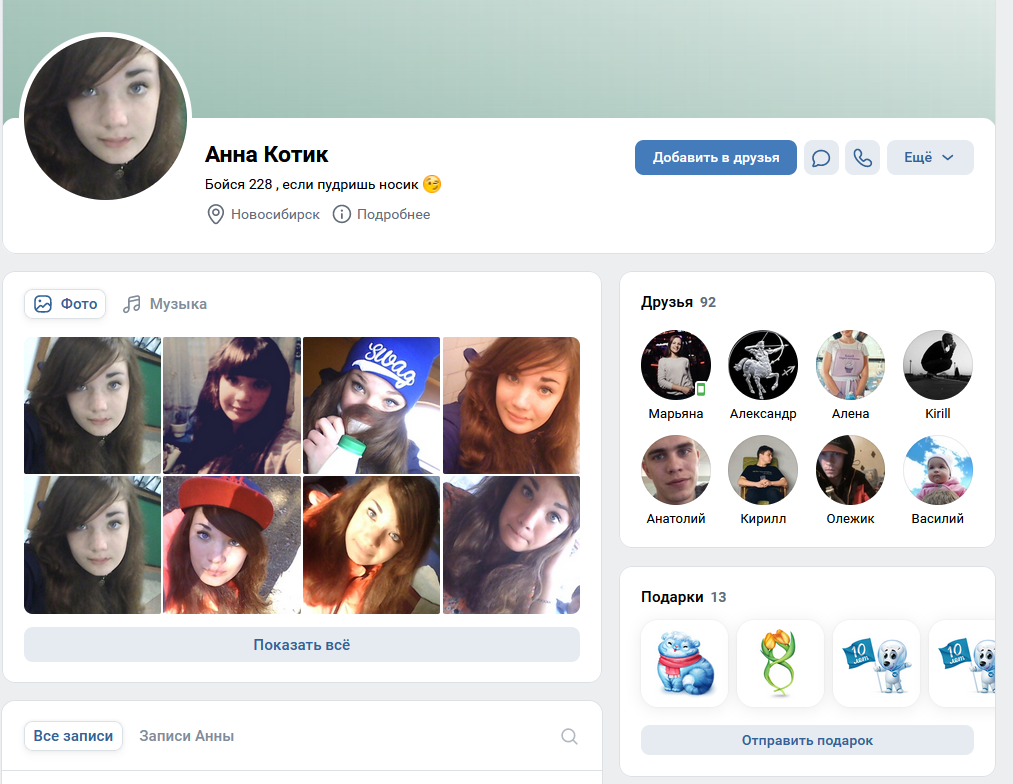Viewport: 1013px width, 784px height.
Task: Click the status text Бойся 228
Action: point(311,185)
